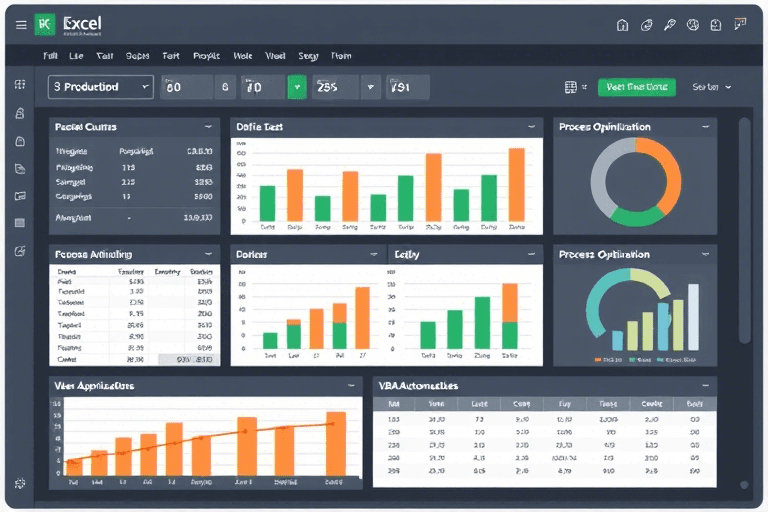Open the last menu in menu bar

pyautogui.click(x=341, y=57)
